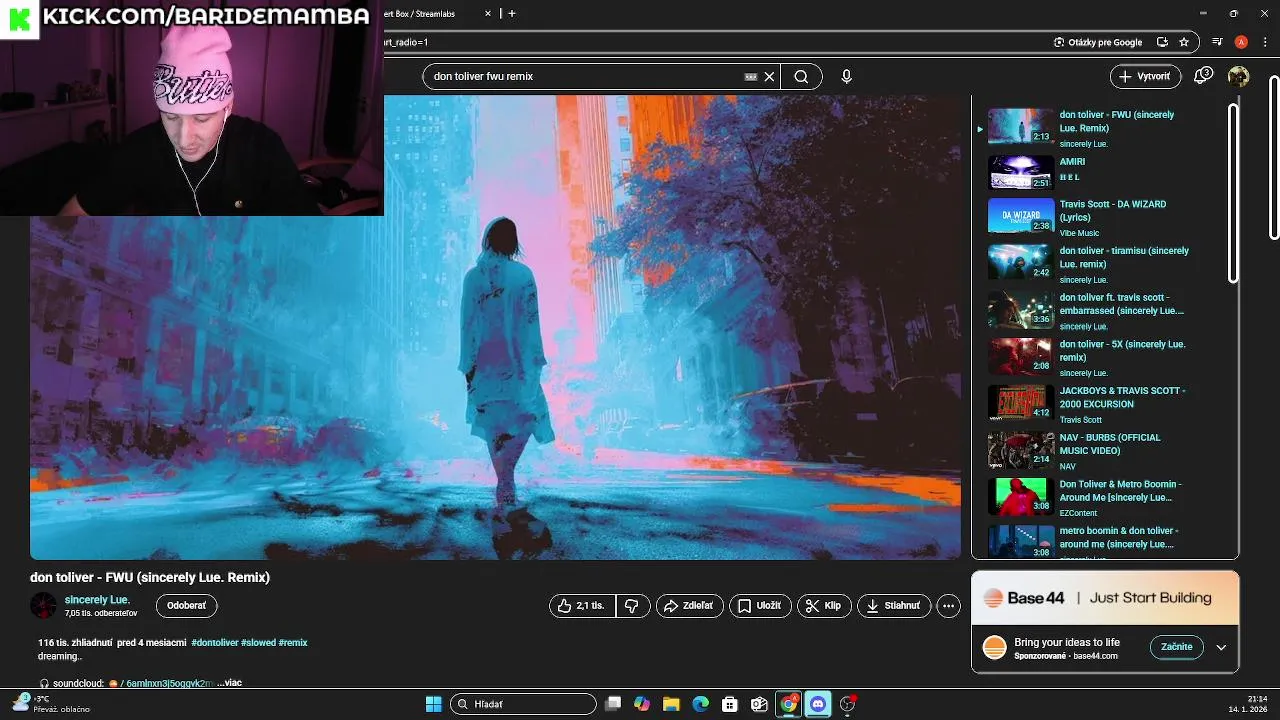Open the YouTube account avatar menu
The width and height of the screenshot is (1280, 720).
tap(1238, 76)
